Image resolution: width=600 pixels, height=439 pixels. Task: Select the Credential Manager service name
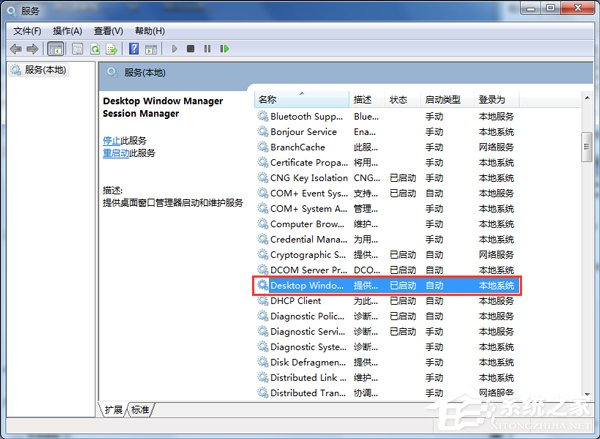pos(308,239)
